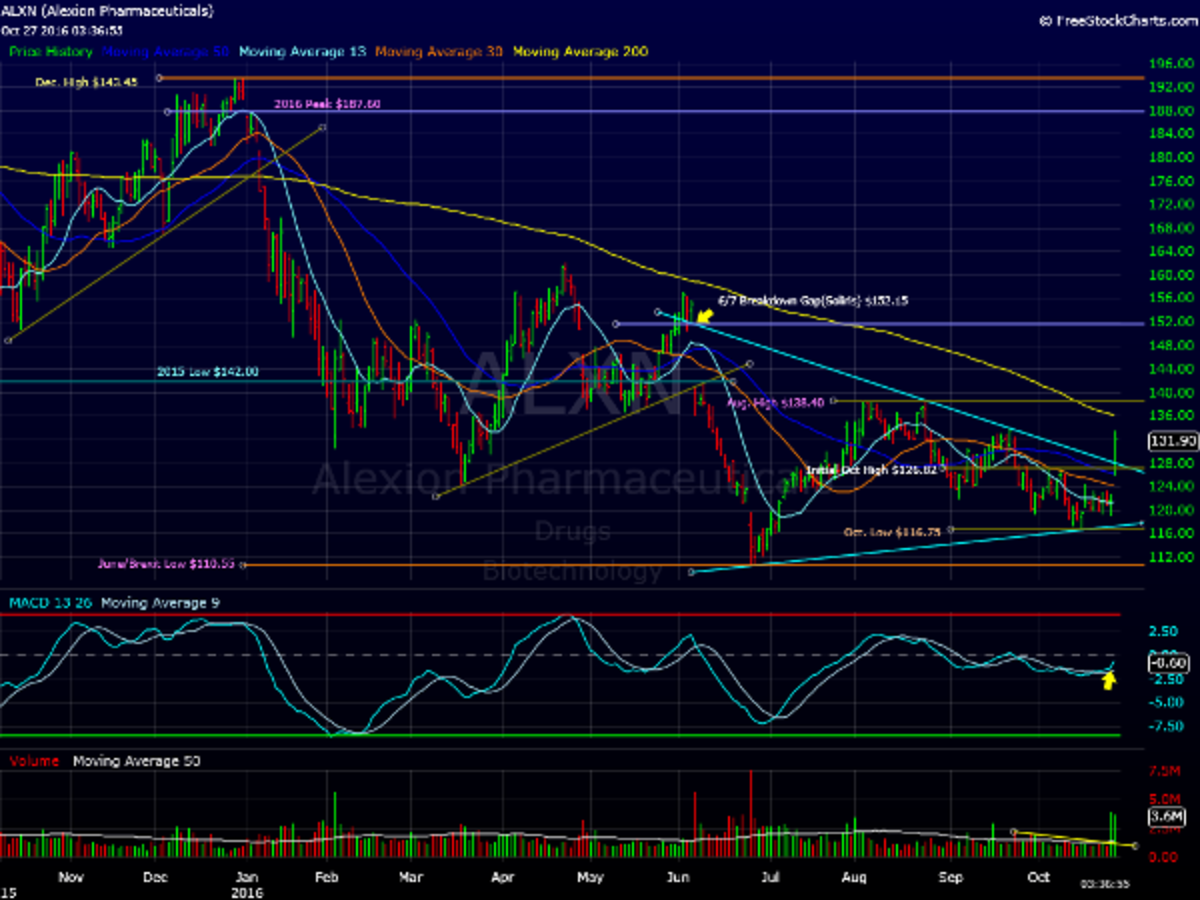This screenshot has width=1200, height=900.
Task: Click the Oct. Low $116.75 annotation
Action: click(894, 532)
